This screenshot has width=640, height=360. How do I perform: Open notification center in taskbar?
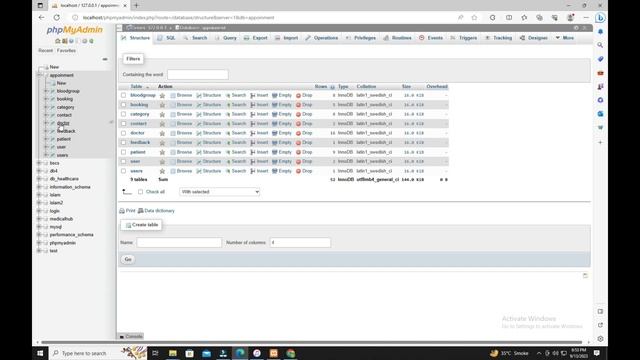coord(597,353)
